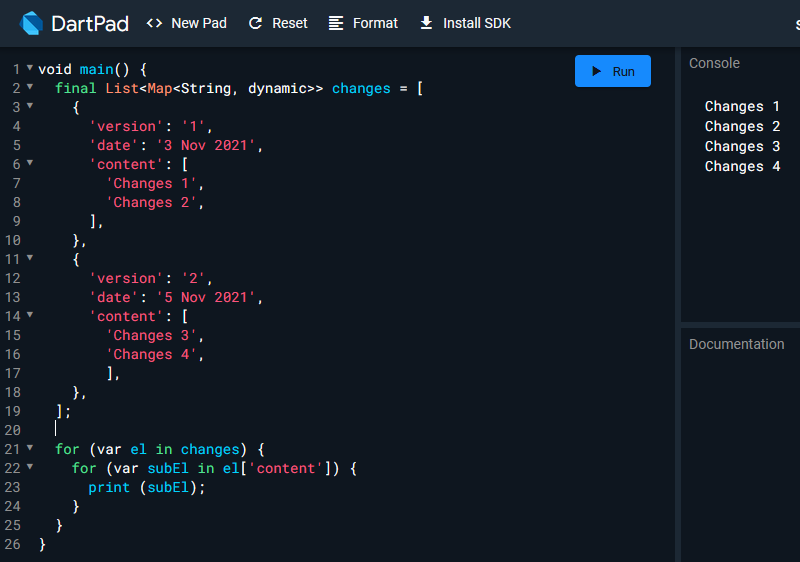The height and width of the screenshot is (562, 800).
Task: Click 'Changes 2' string on line 8
Action: pyautogui.click(x=151, y=202)
